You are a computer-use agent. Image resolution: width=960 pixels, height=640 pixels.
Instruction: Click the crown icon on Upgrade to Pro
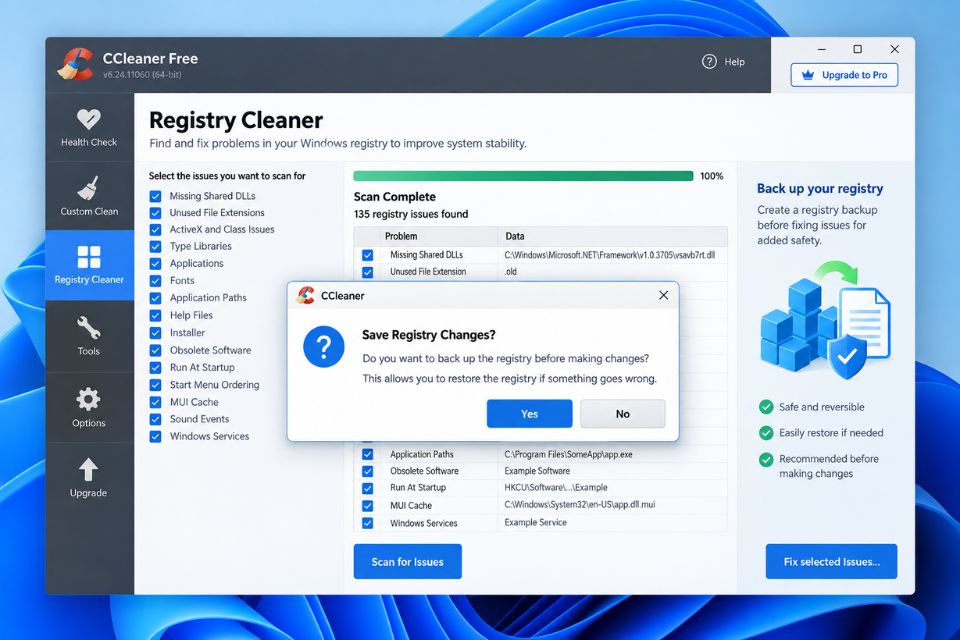click(x=808, y=75)
